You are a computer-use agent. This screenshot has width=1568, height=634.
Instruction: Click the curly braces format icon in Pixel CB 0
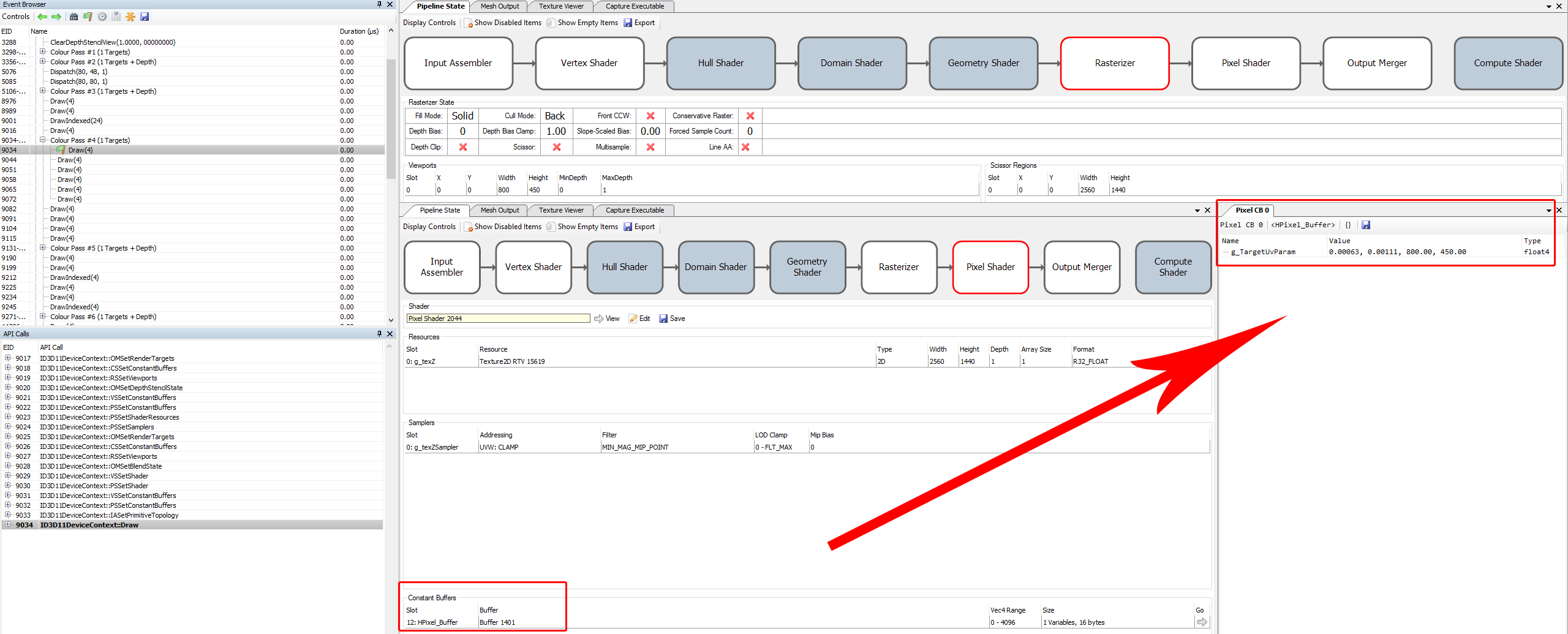click(x=1348, y=225)
